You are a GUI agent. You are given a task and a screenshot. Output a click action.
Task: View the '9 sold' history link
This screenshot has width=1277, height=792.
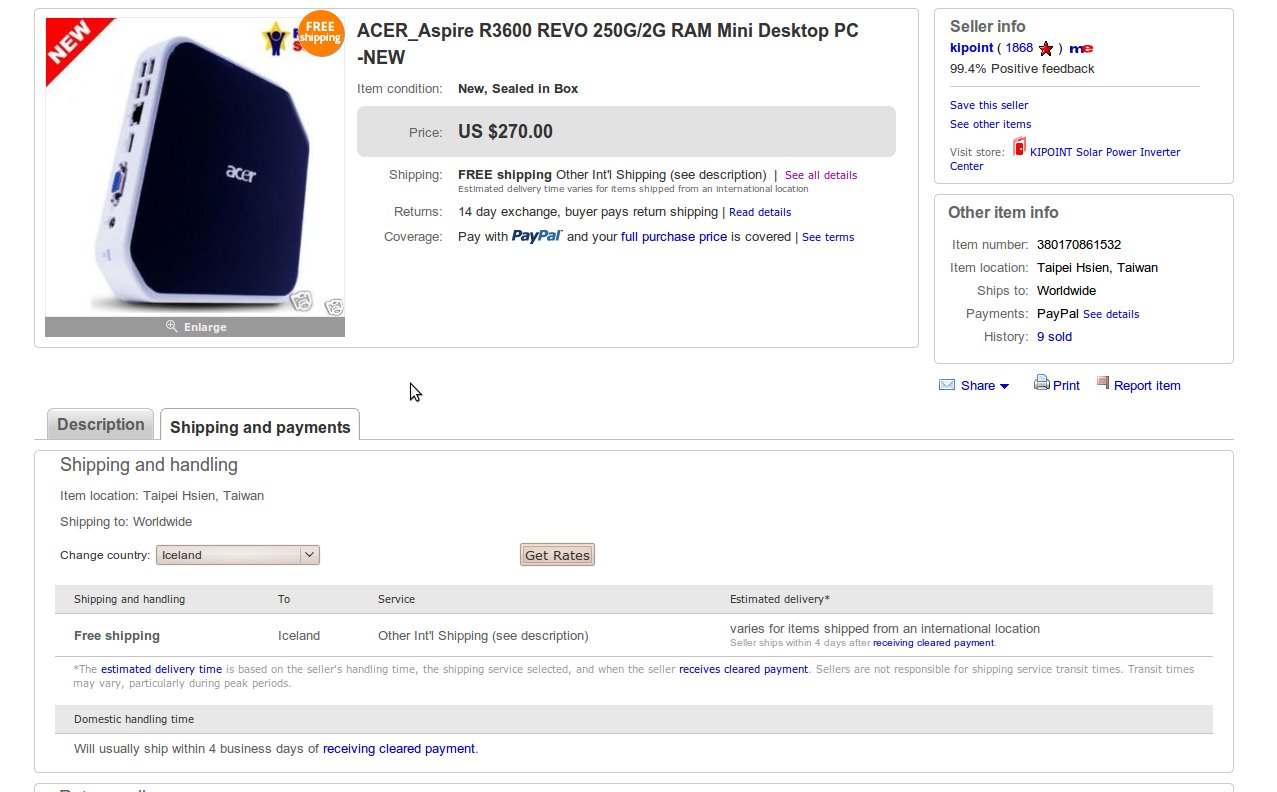1054,337
